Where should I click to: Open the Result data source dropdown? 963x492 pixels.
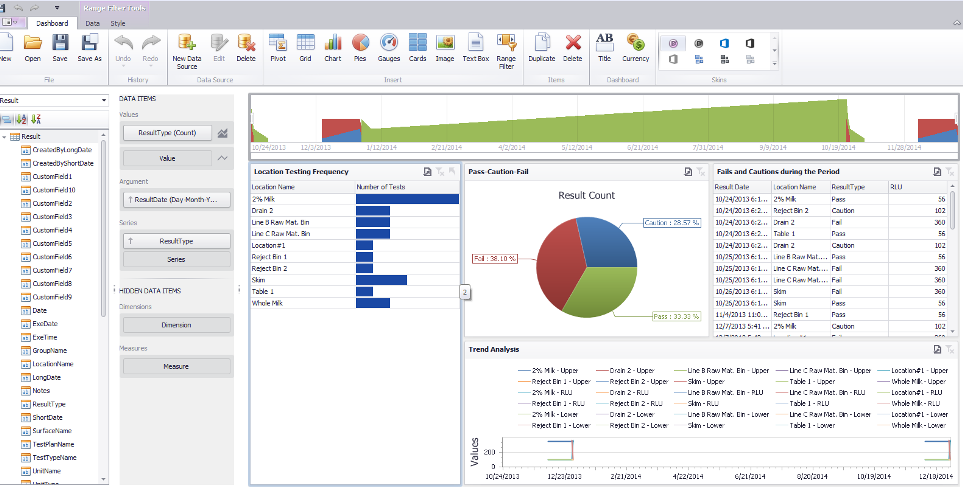(103, 100)
